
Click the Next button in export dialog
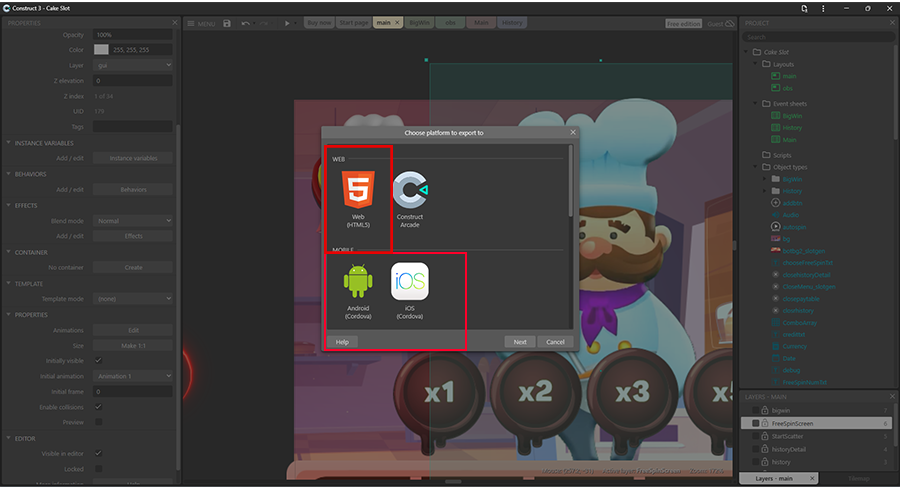coord(520,342)
